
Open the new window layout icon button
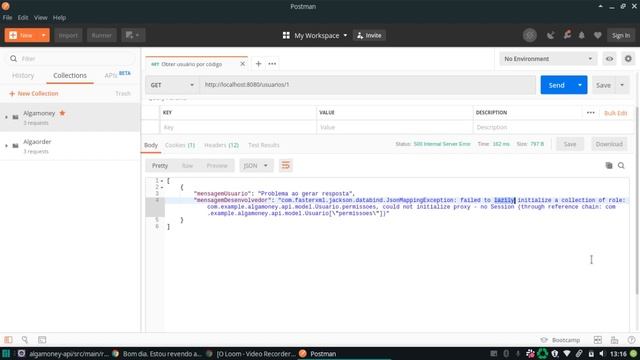(133, 35)
